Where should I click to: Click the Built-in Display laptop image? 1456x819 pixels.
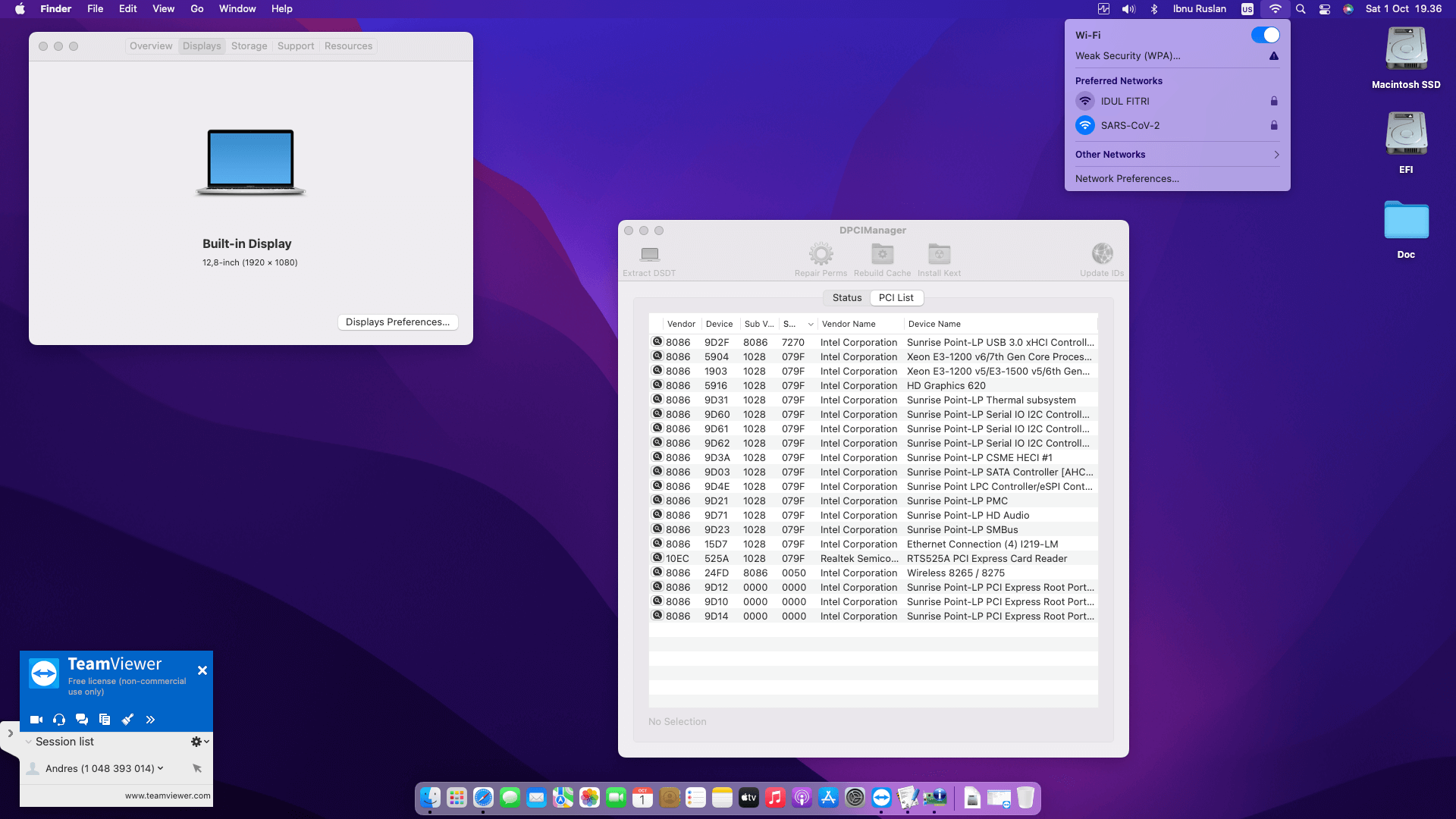click(250, 162)
